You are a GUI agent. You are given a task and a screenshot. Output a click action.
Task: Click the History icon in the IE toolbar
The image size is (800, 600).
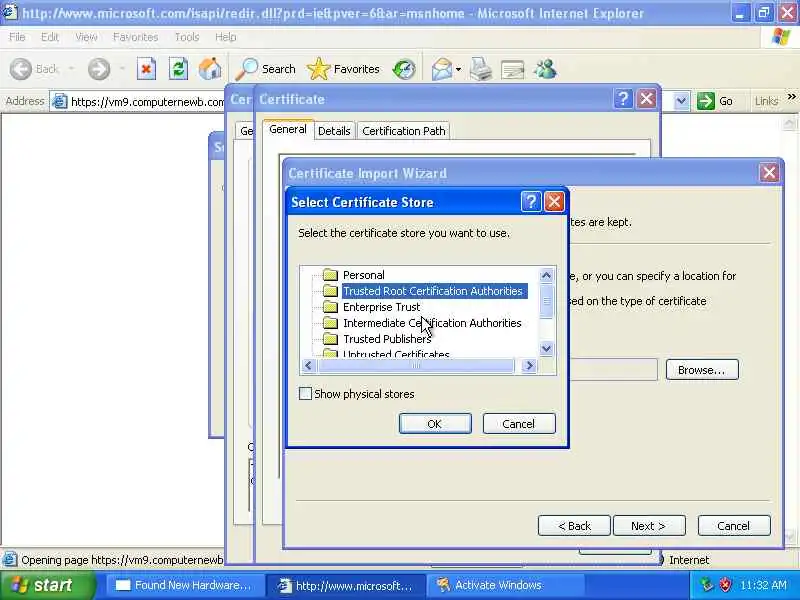click(404, 69)
